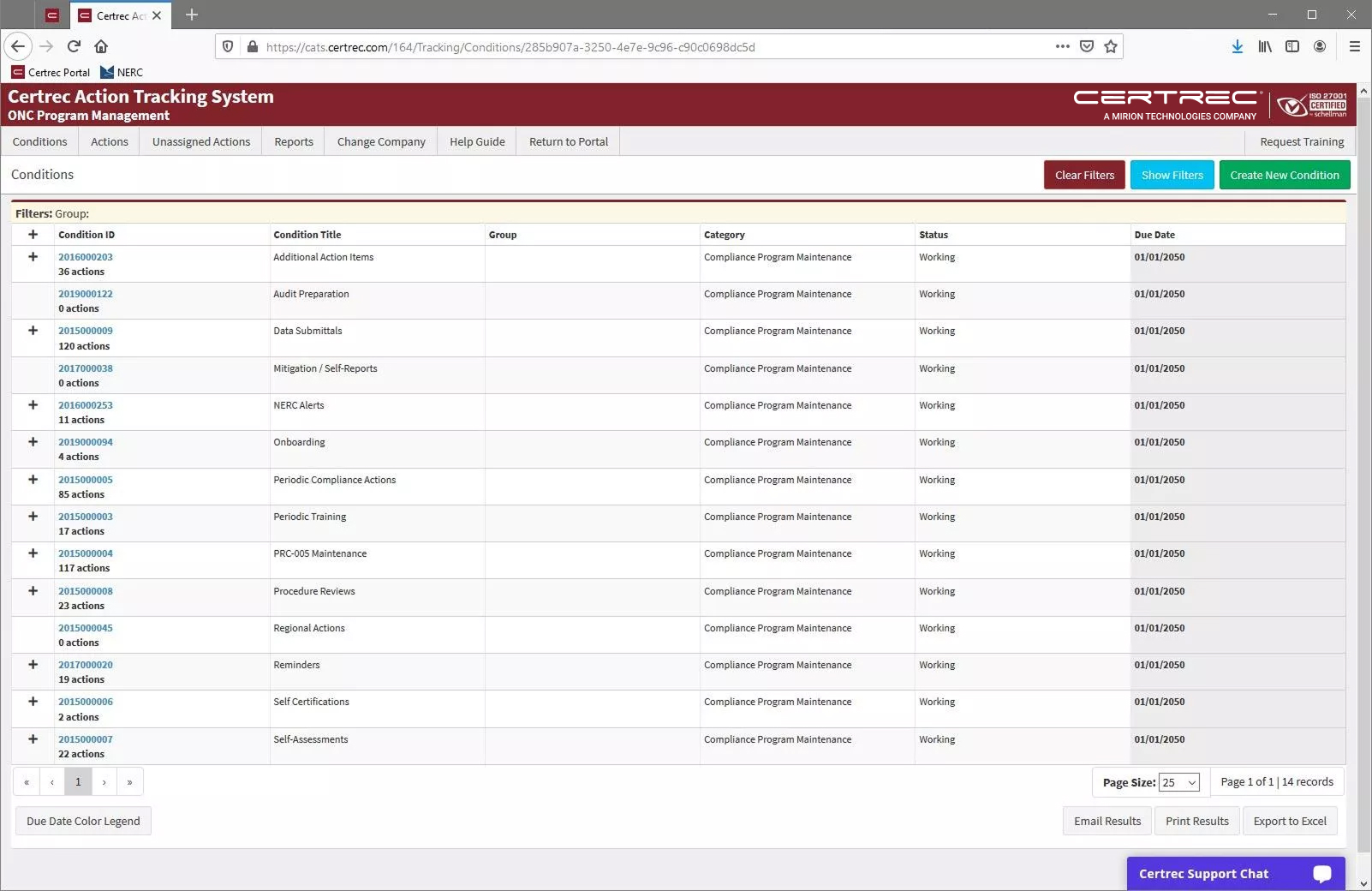The width and height of the screenshot is (1372, 891).
Task: View site security info via padlock icon
Action: pos(252,46)
